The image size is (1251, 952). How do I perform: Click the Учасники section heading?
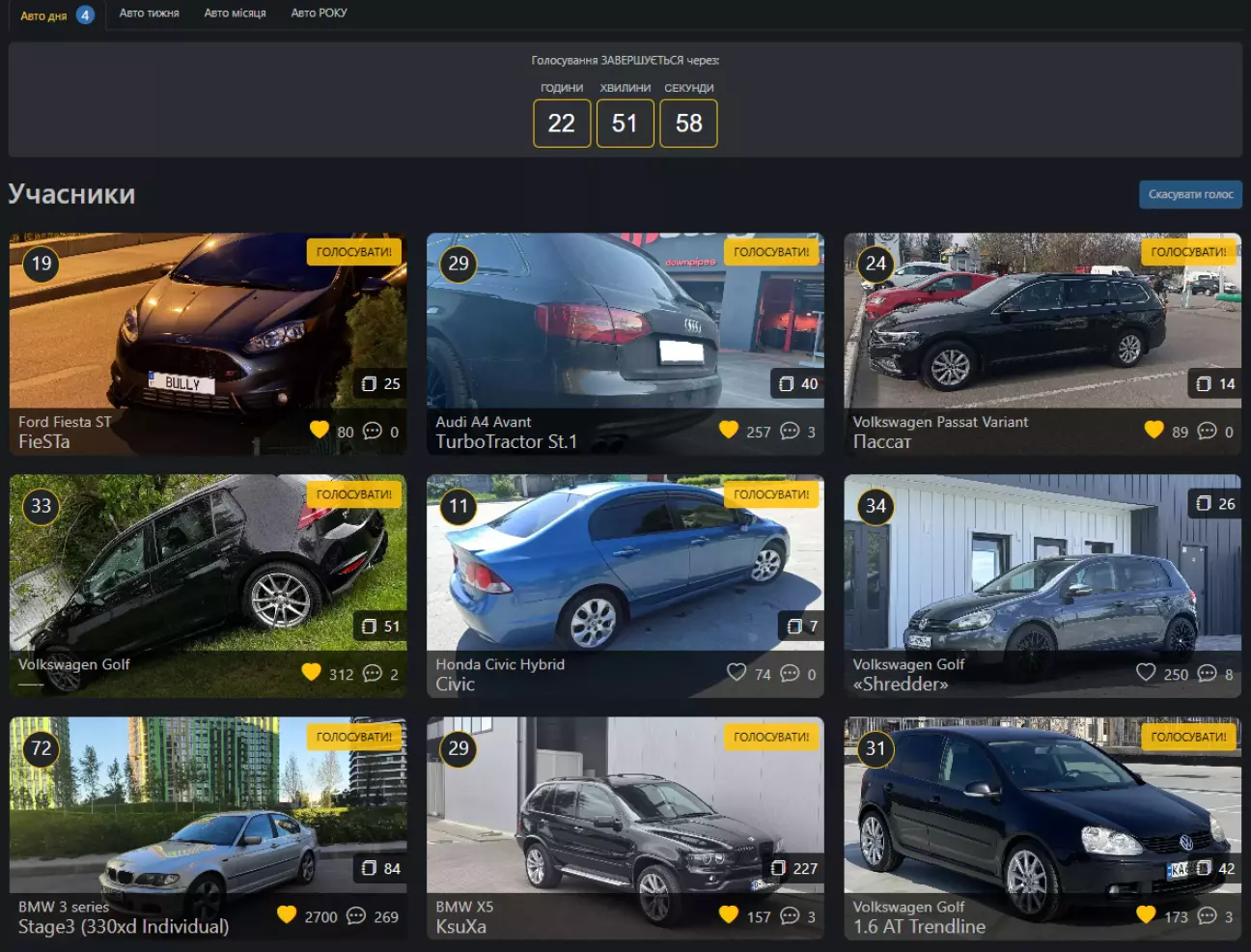pos(71,194)
